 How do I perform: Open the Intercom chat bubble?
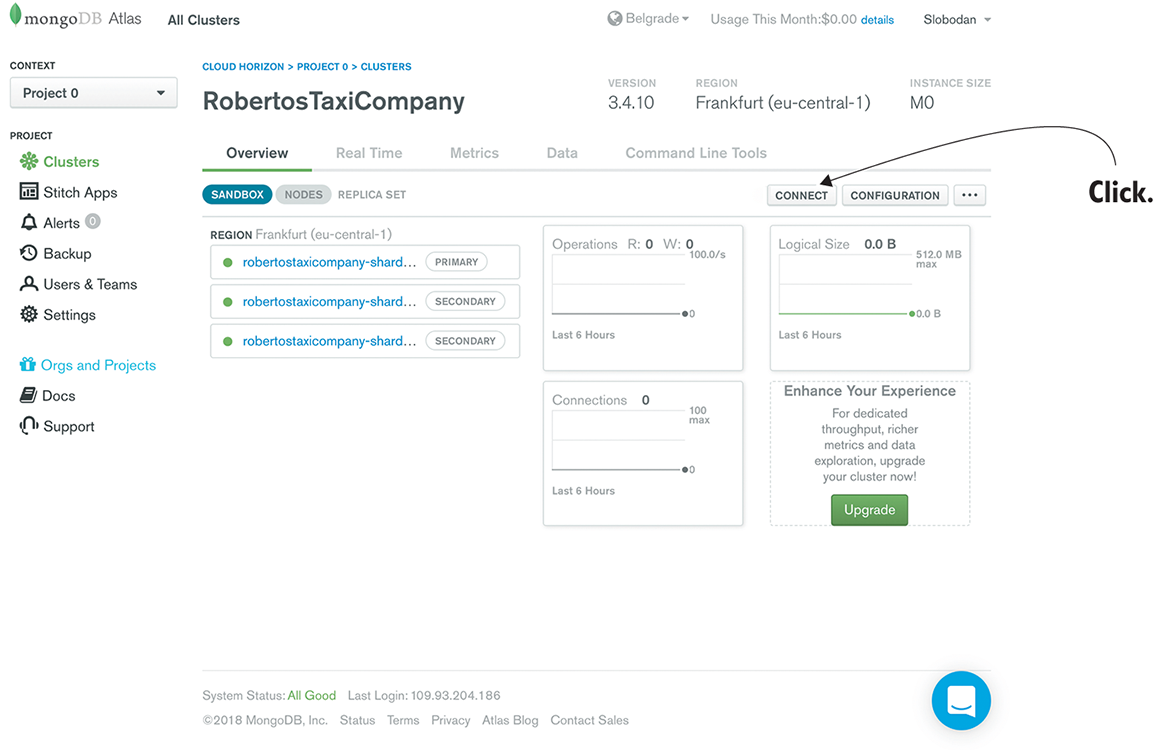click(x=960, y=701)
